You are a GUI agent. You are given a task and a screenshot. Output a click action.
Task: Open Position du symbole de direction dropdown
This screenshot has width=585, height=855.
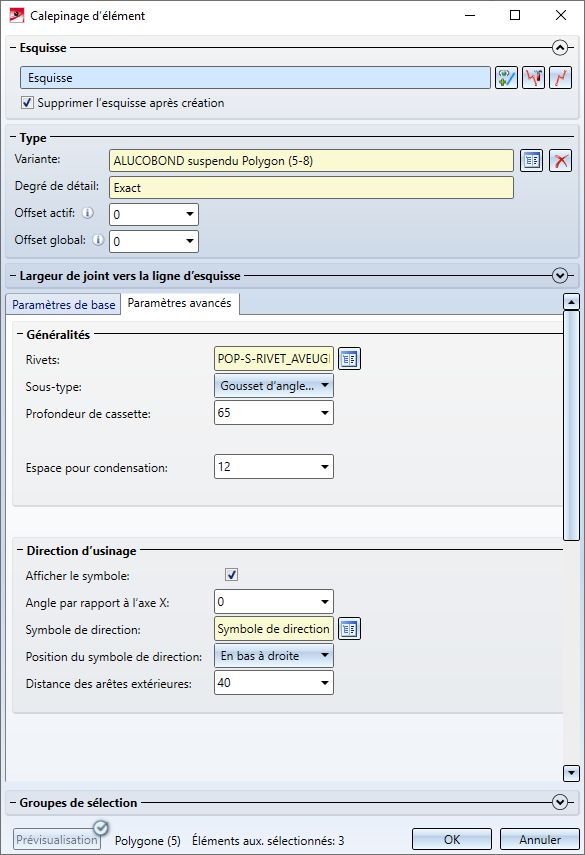click(x=274, y=656)
